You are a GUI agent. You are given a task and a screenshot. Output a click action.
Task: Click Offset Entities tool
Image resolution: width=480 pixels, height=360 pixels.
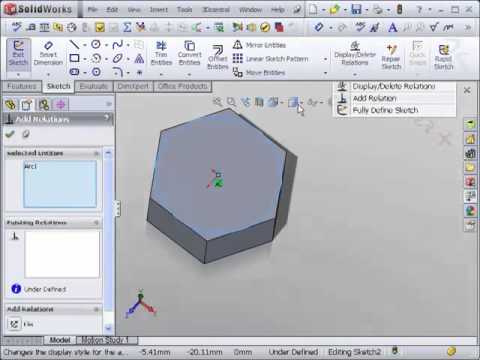pos(218,57)
